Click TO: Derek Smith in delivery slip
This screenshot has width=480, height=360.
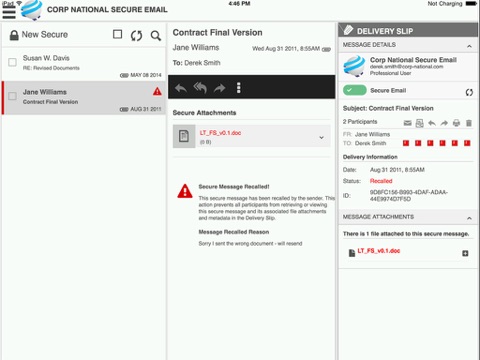364,143
